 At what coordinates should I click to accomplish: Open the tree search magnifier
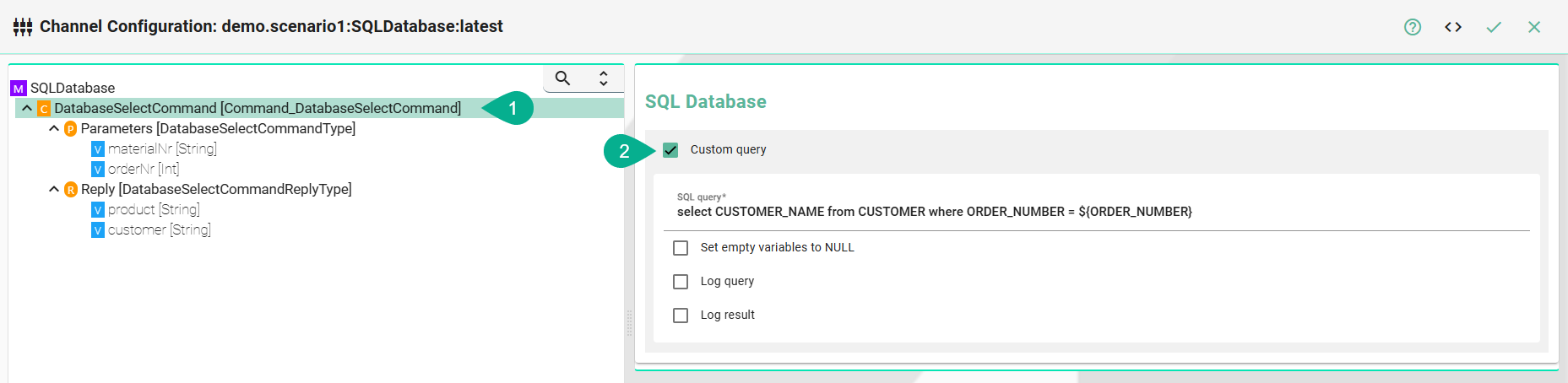(562, 78)
